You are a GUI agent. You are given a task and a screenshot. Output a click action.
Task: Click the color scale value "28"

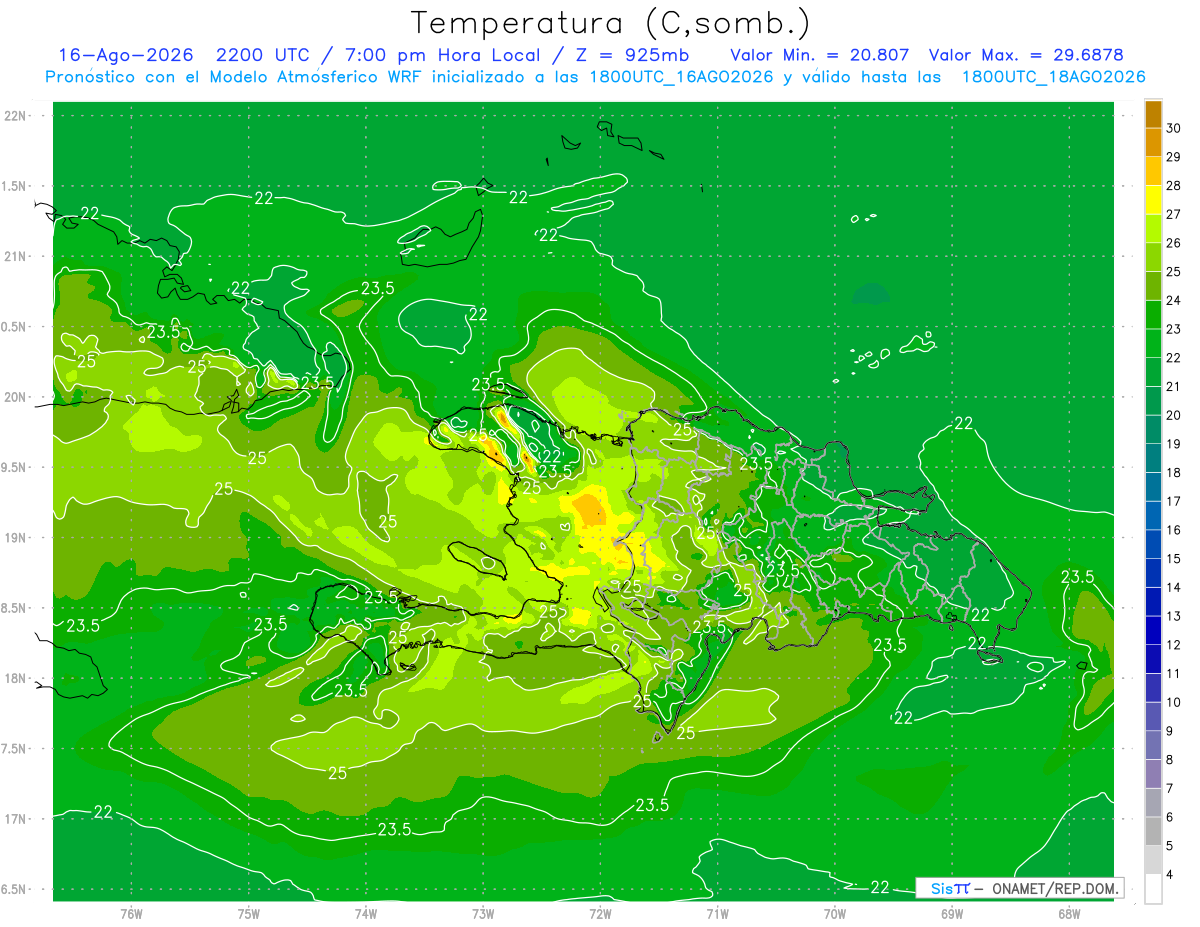[1174, 185]
